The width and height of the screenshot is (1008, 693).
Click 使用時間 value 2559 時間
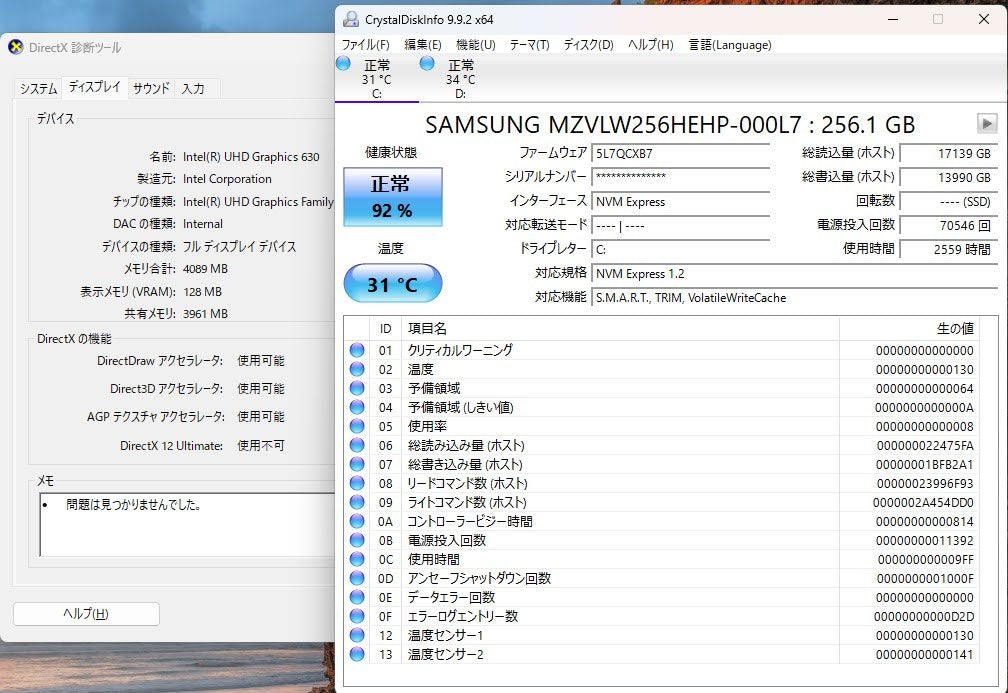pos(948,249)
